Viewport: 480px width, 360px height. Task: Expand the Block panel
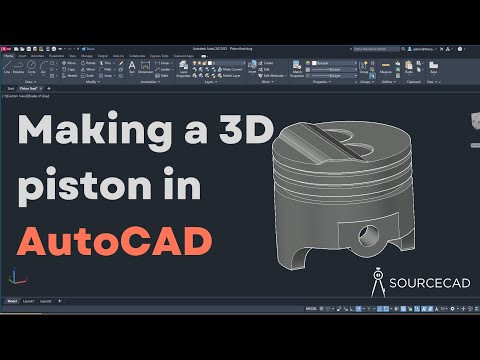coord(268,82)
